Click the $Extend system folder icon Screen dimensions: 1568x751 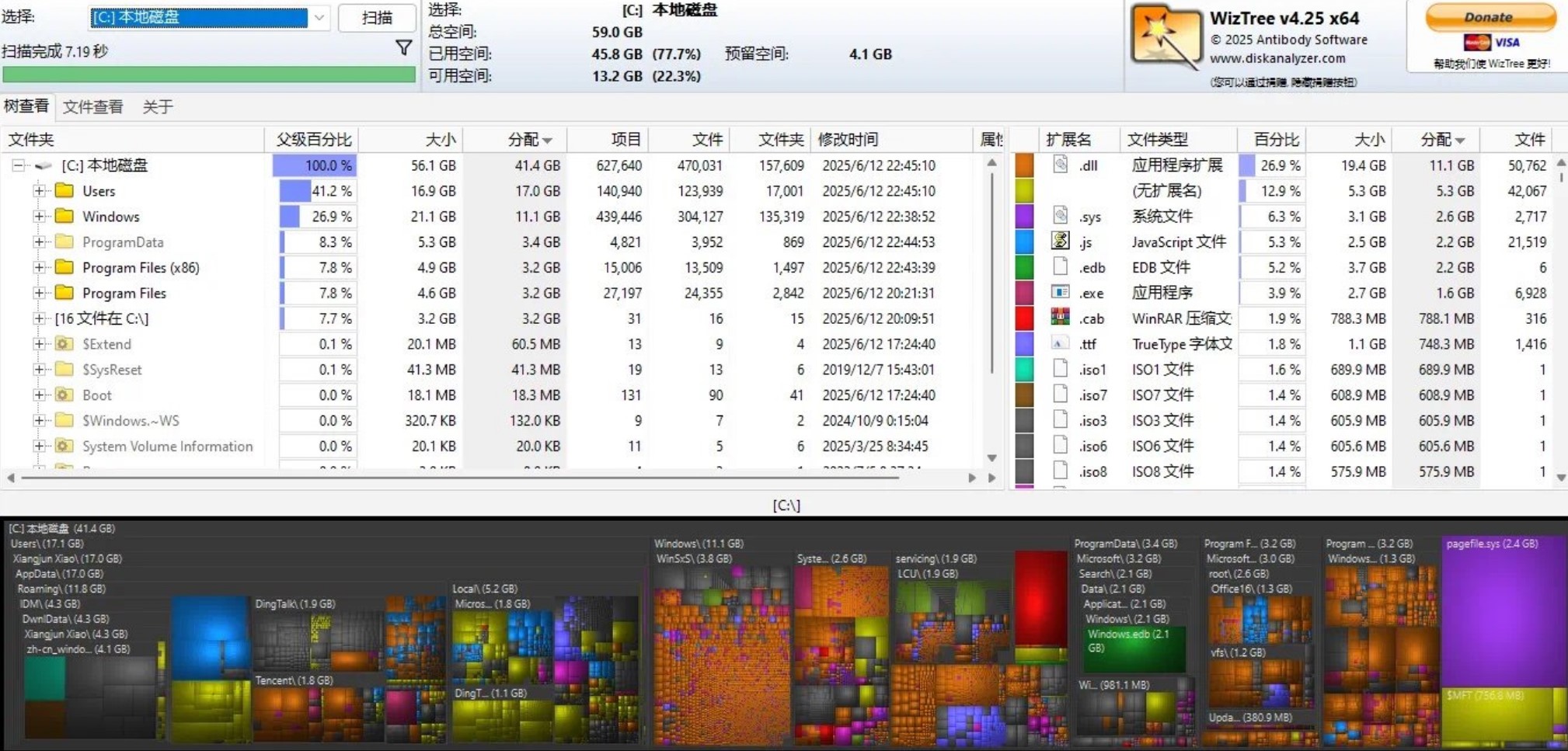coord(64,344)
